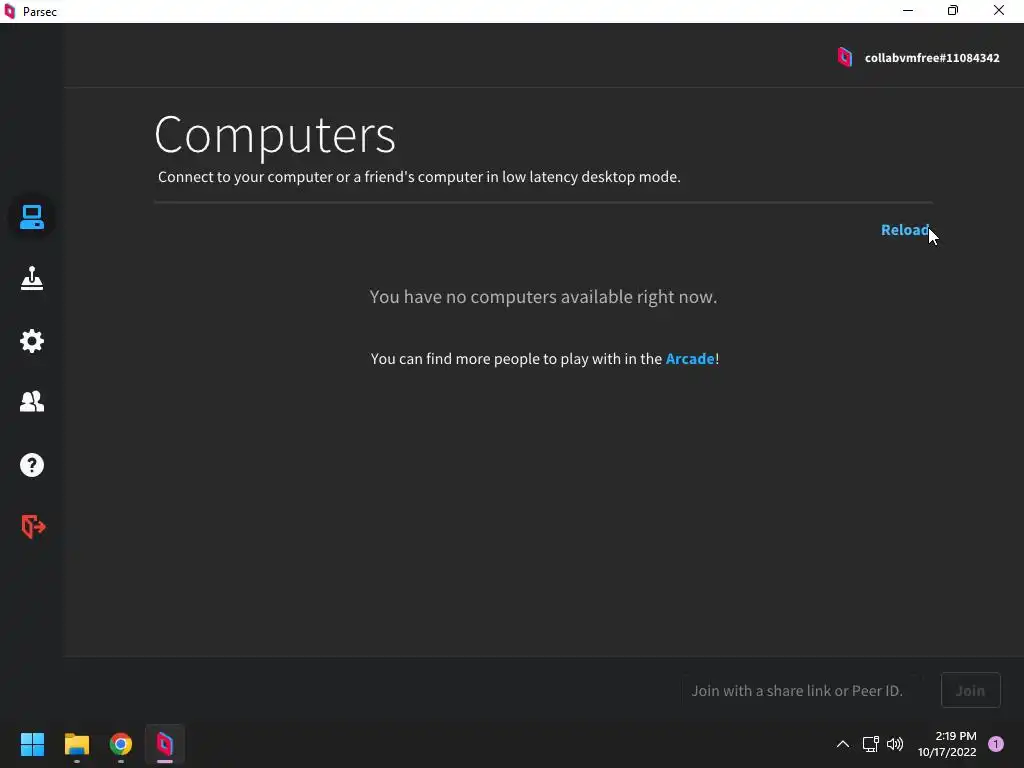Click the Parsec taskbar icon
The width and height of the screenshot is (1024, 768).
(x=165, y=744)
